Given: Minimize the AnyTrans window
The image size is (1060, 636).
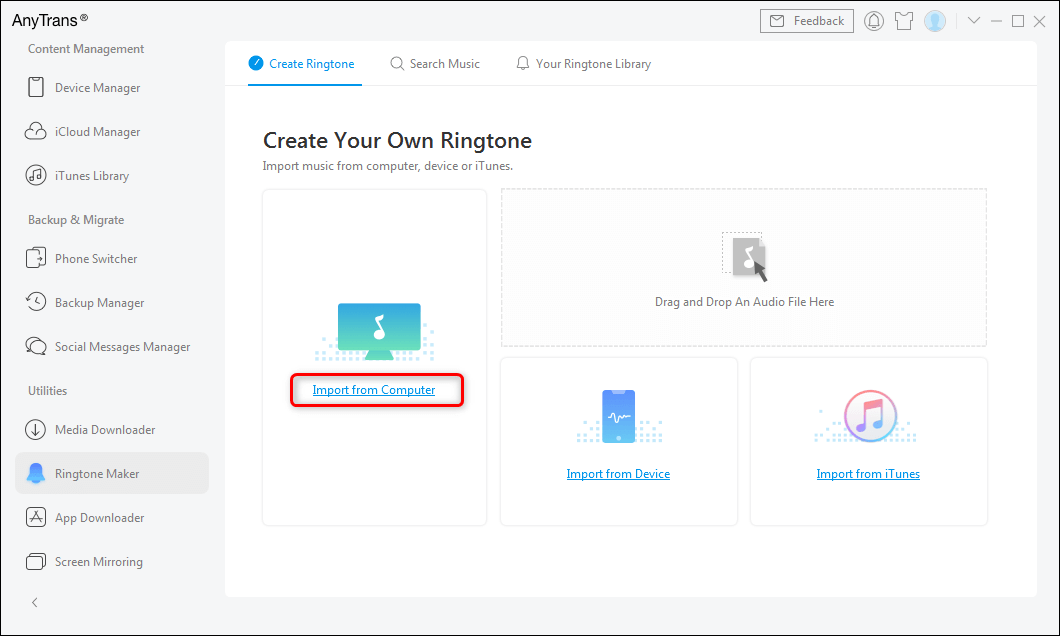Looking at the screenshot, I should pyautogui.click(x=996, y=21).
